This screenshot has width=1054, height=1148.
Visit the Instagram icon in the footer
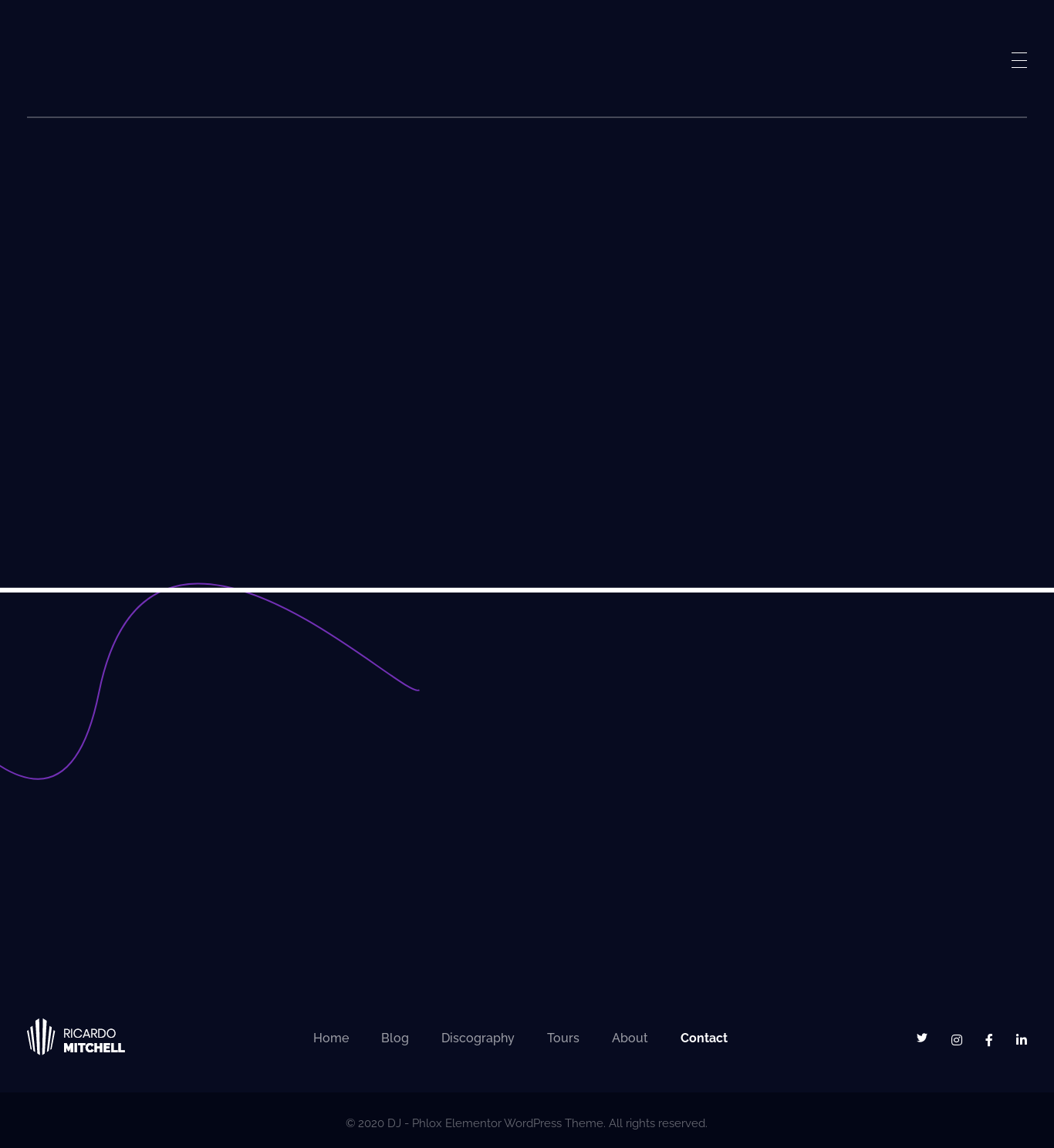click(x=956, y=1040)
